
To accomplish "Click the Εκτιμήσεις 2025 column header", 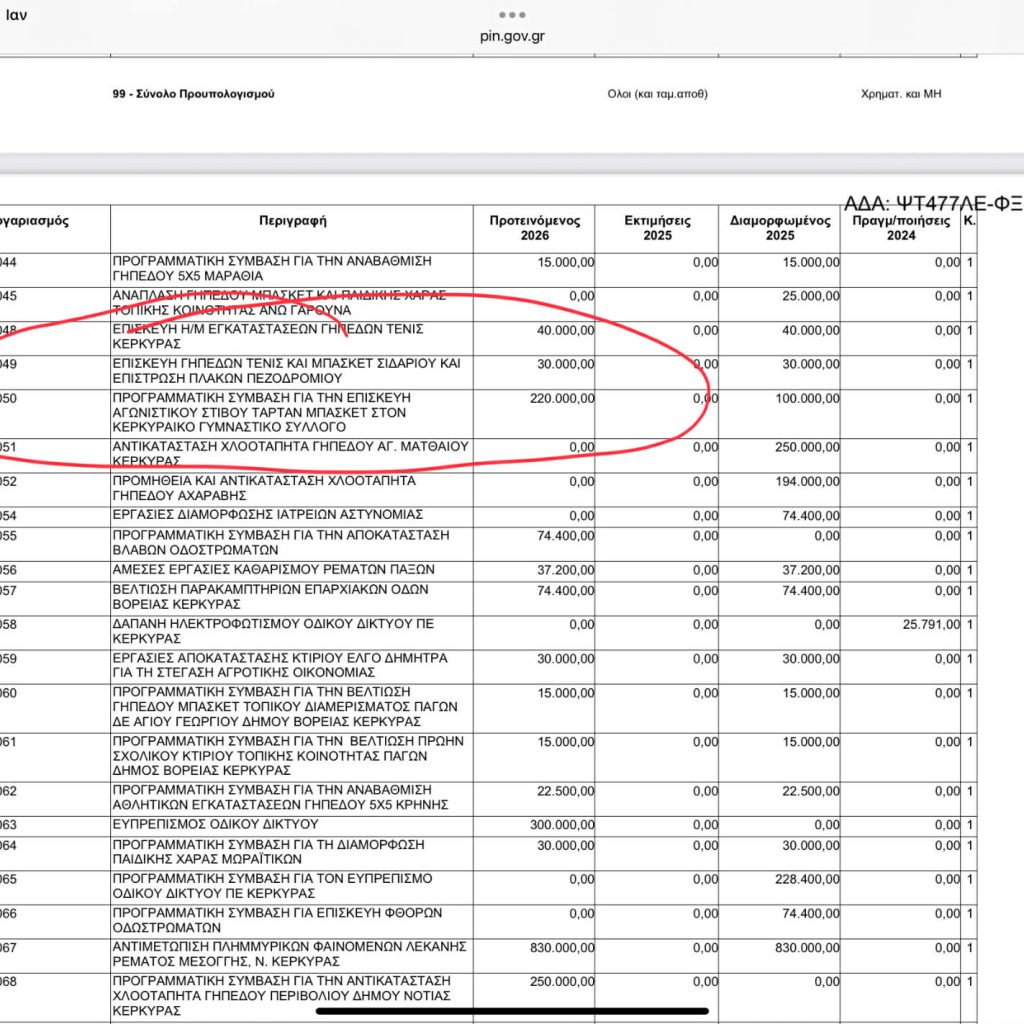I will (x=657, y=228).
